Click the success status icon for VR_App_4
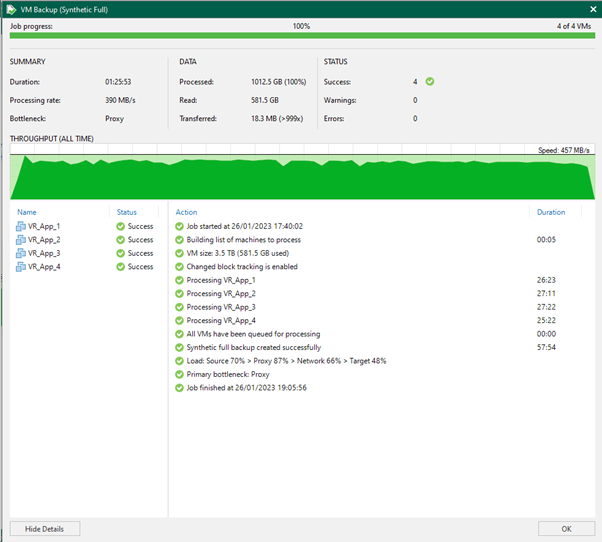Screen dimensions: 602x542 click(121, 267)
